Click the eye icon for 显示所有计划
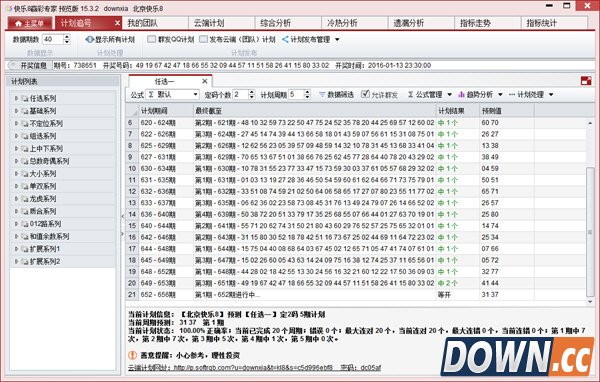 tap(90, 39)
